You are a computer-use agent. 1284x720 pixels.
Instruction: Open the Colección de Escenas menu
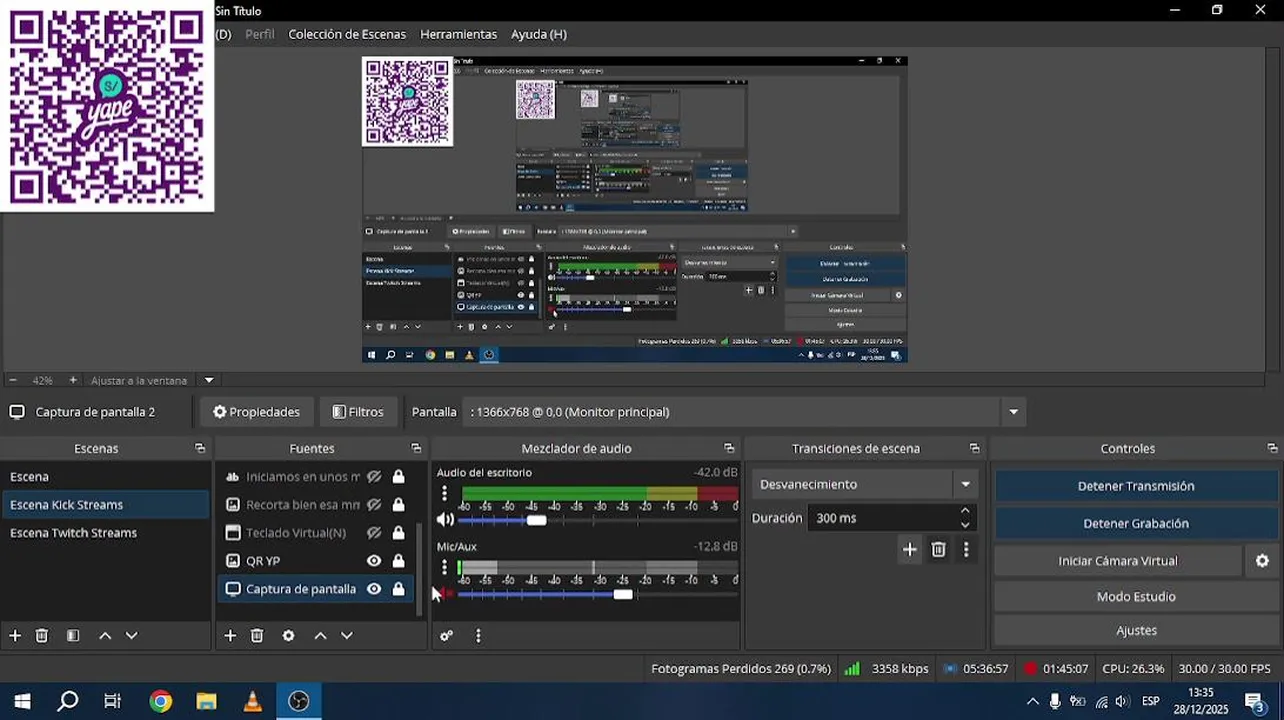click(x=347, y=34)
